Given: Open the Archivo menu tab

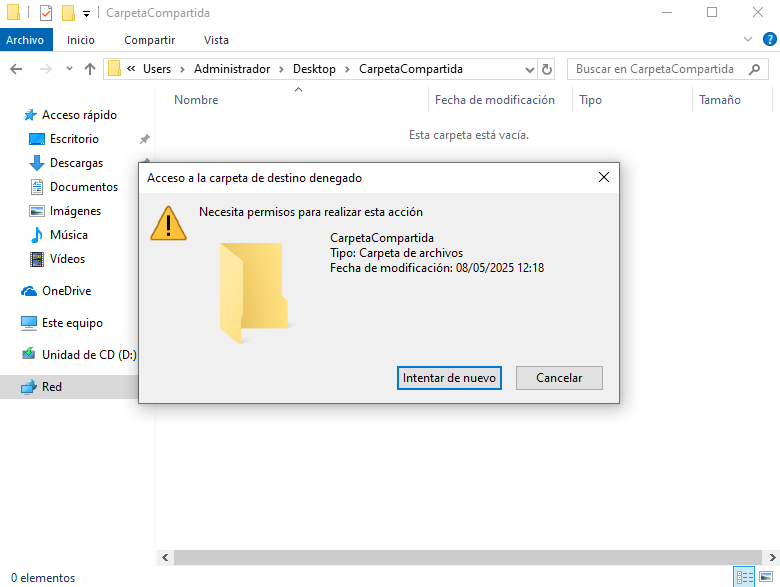Looking at the screenshot, I should point(25,40).
